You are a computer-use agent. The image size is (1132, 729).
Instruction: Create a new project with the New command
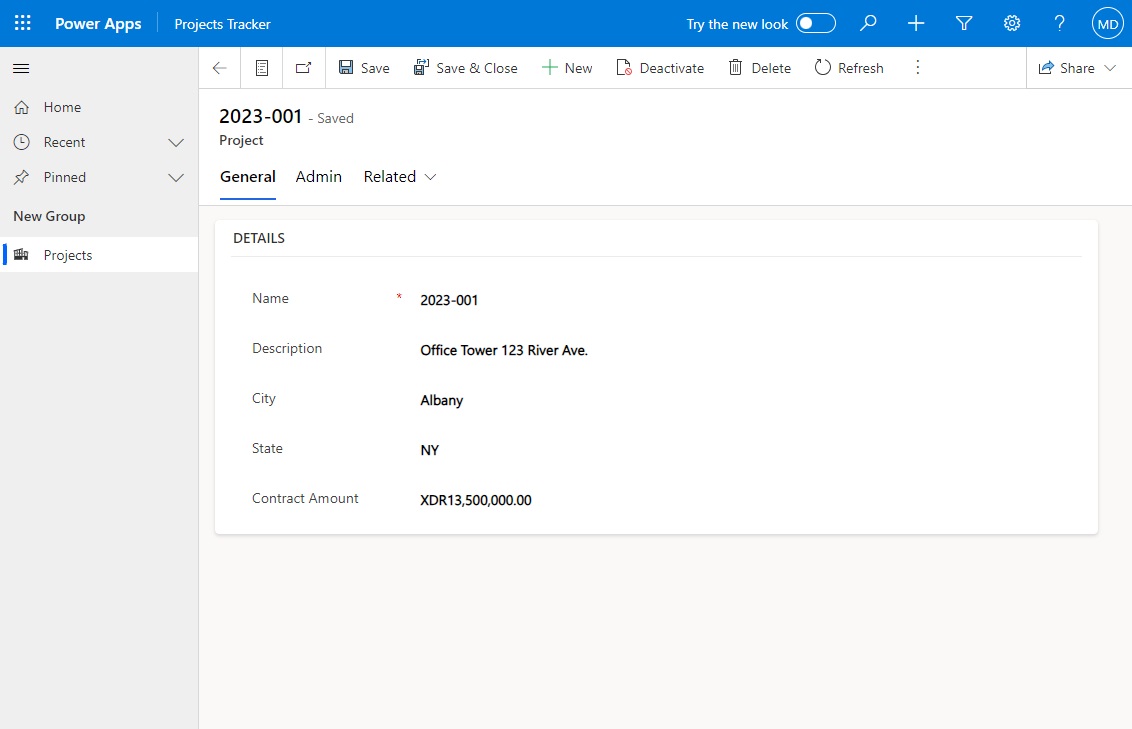567,67
